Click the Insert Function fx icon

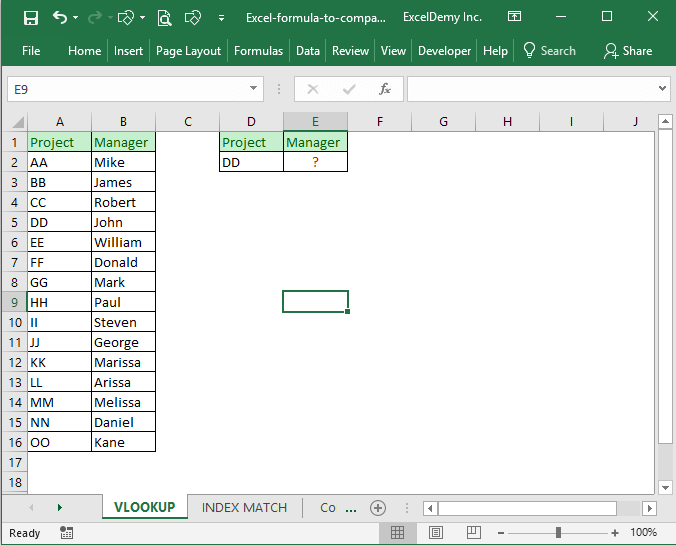385,89
